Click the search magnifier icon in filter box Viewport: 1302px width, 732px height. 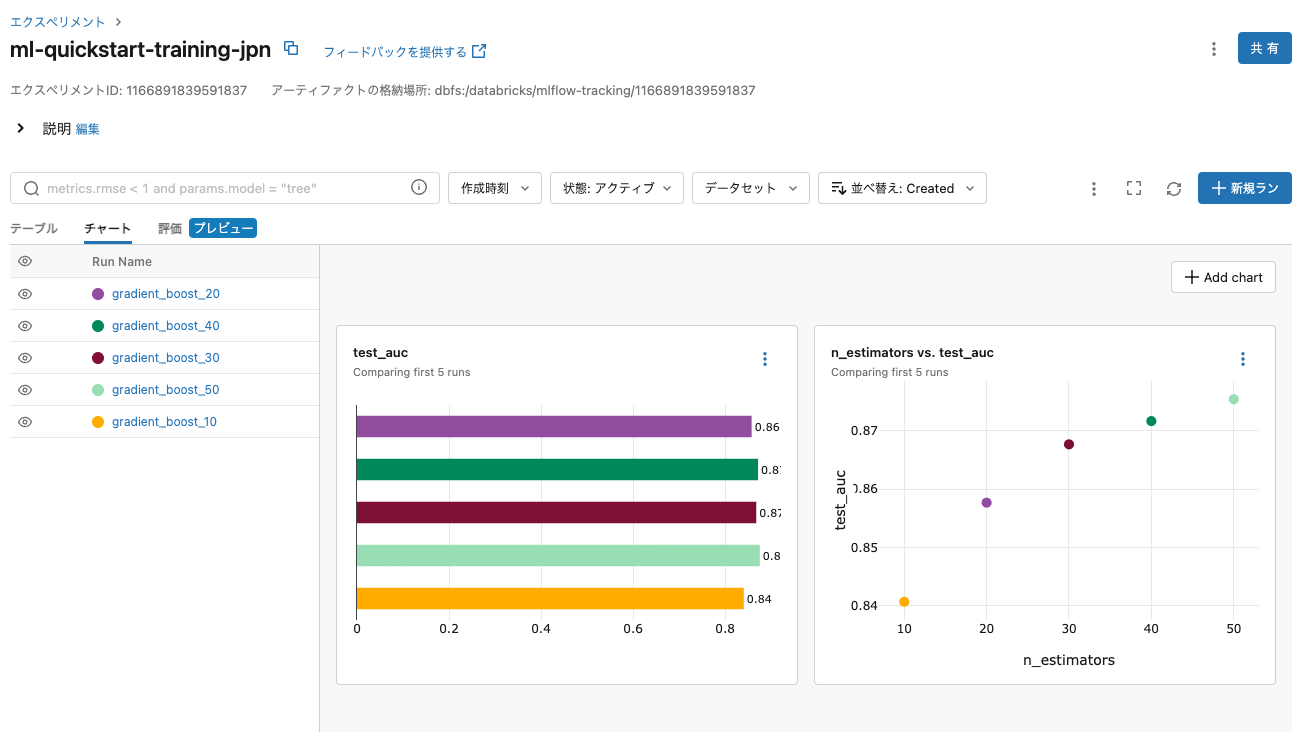coord(31,188)
